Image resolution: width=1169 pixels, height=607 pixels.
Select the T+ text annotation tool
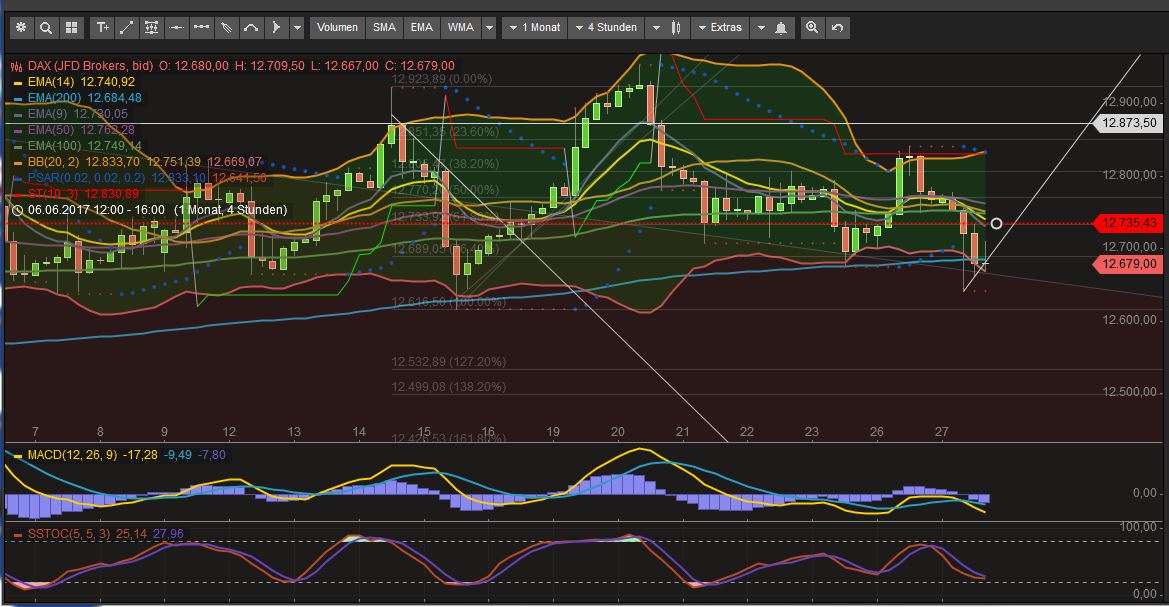coord(101,28)
